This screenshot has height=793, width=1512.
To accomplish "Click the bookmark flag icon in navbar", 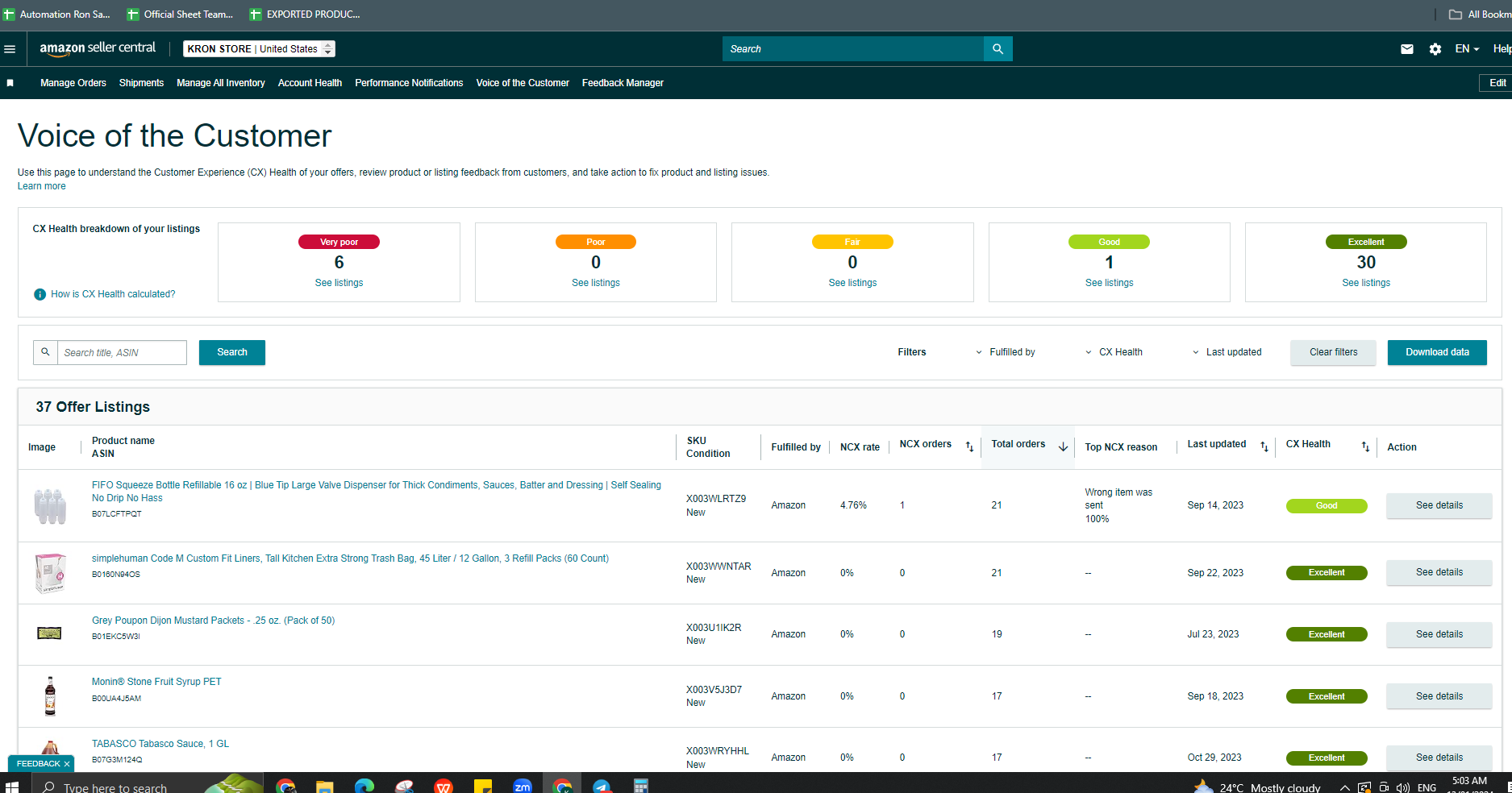I will click(10, 83).
